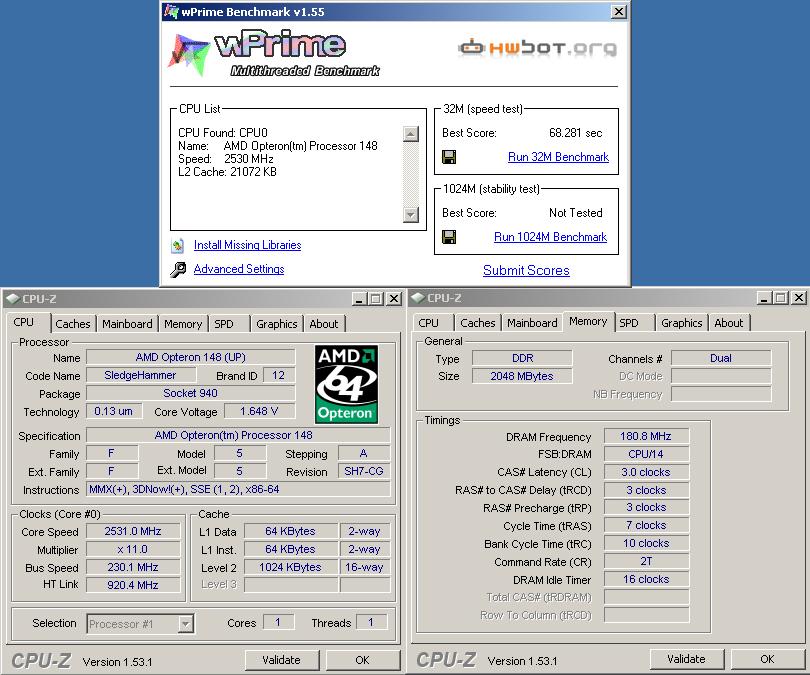Close the left CPU-Z window

pos(394,299)
